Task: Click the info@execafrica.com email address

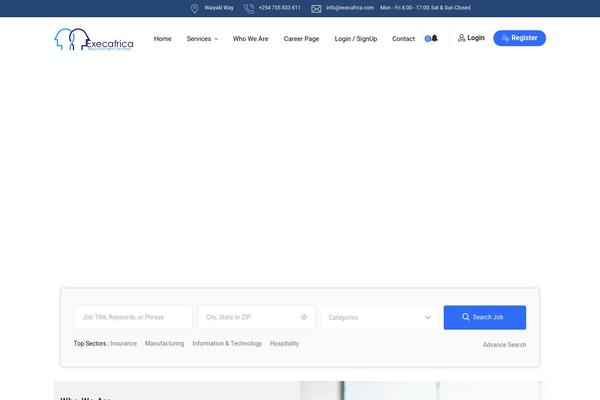Action: point(350,8)
